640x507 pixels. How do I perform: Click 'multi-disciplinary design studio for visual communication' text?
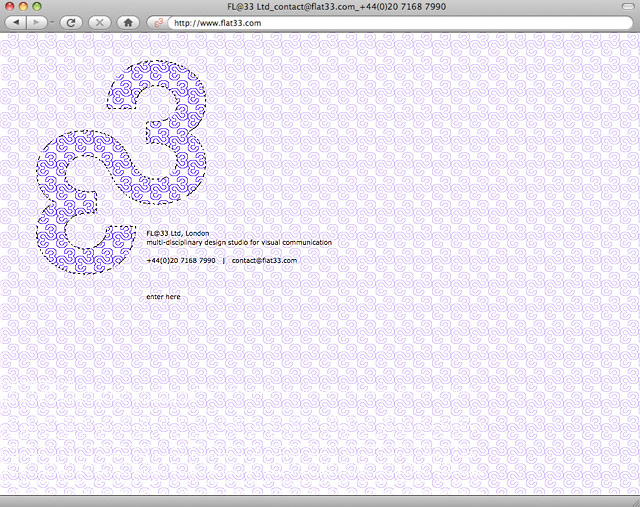pos(239,242)
